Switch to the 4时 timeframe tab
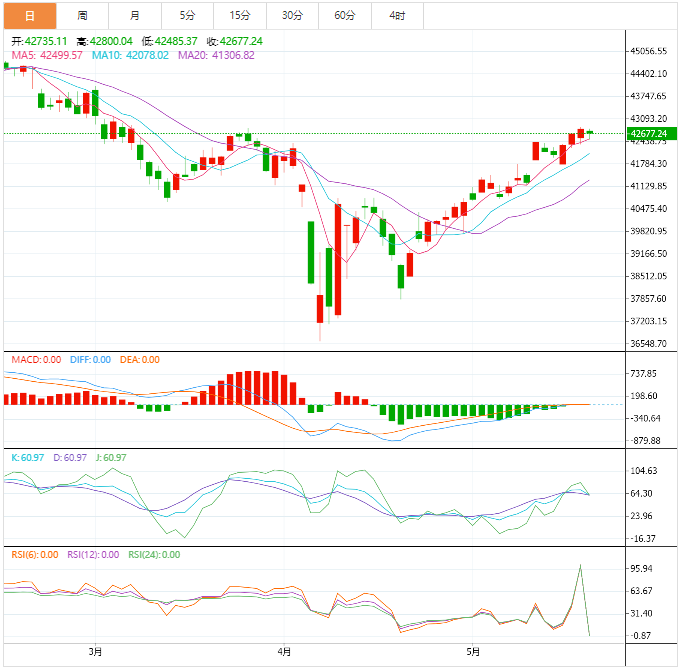 tap(397, 15)
